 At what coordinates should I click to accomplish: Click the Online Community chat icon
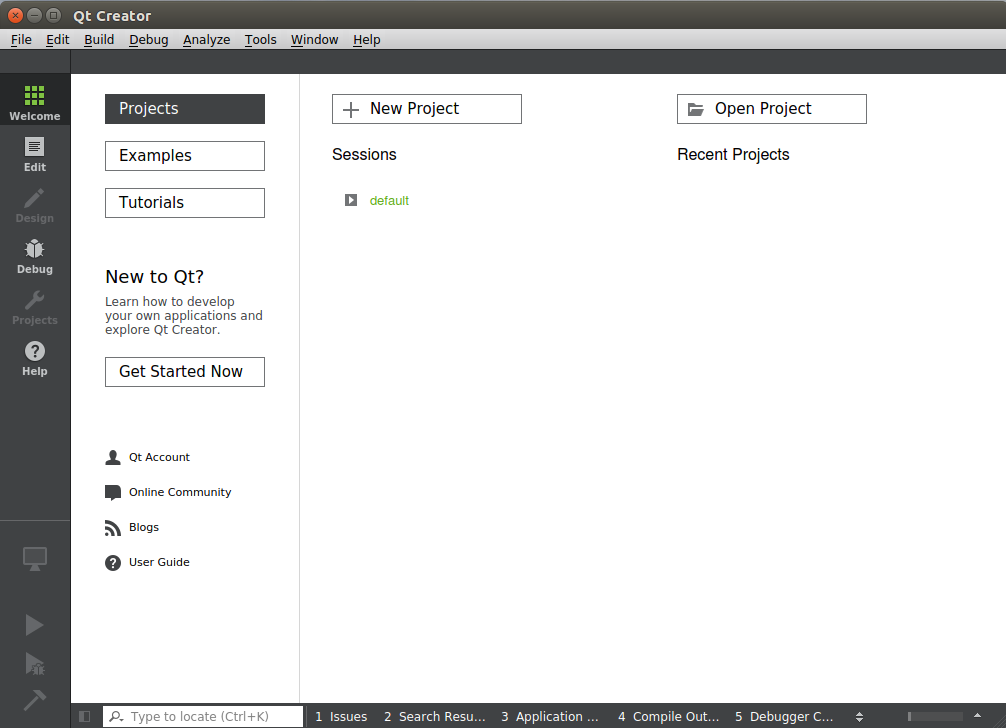(113, 493)
